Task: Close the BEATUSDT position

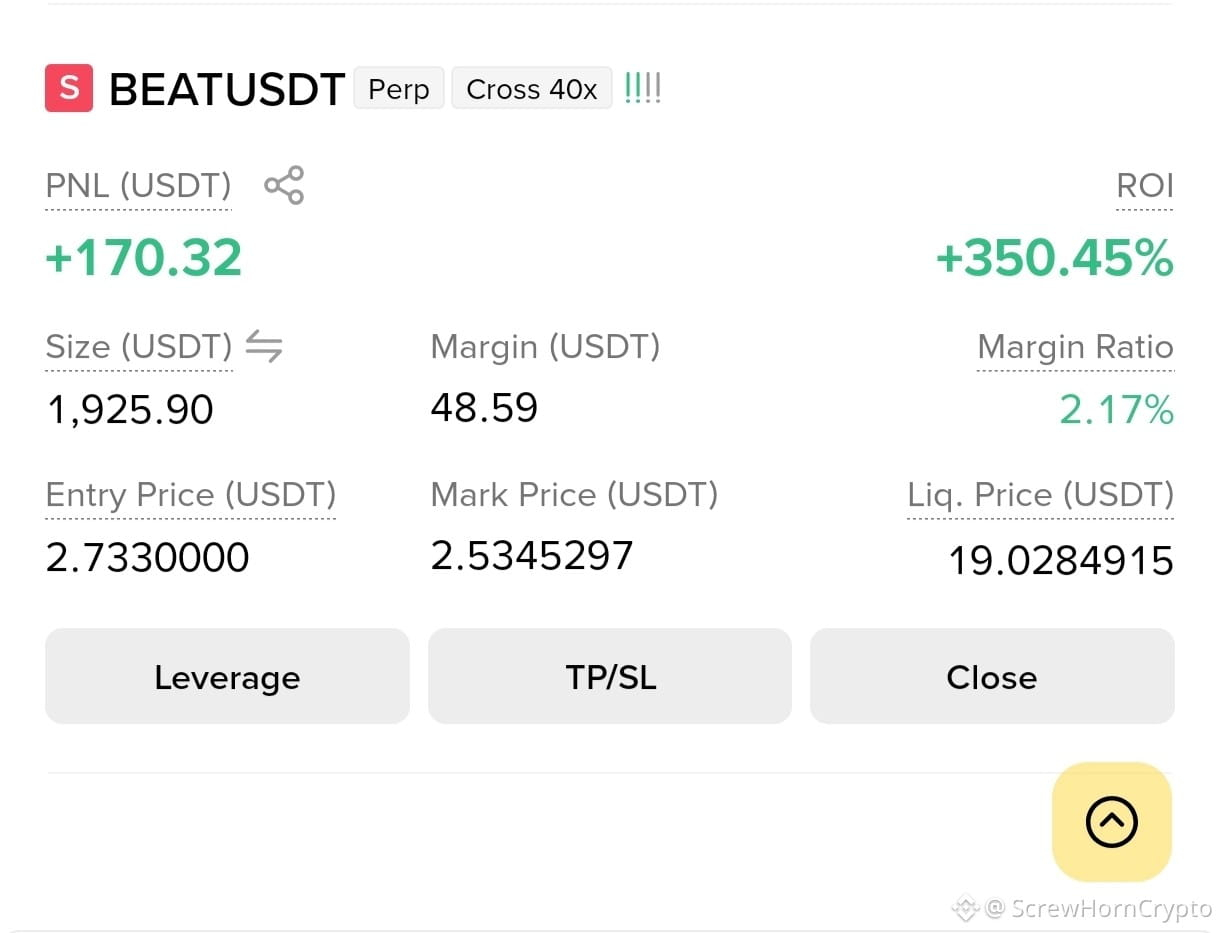Action: [992, 676]
